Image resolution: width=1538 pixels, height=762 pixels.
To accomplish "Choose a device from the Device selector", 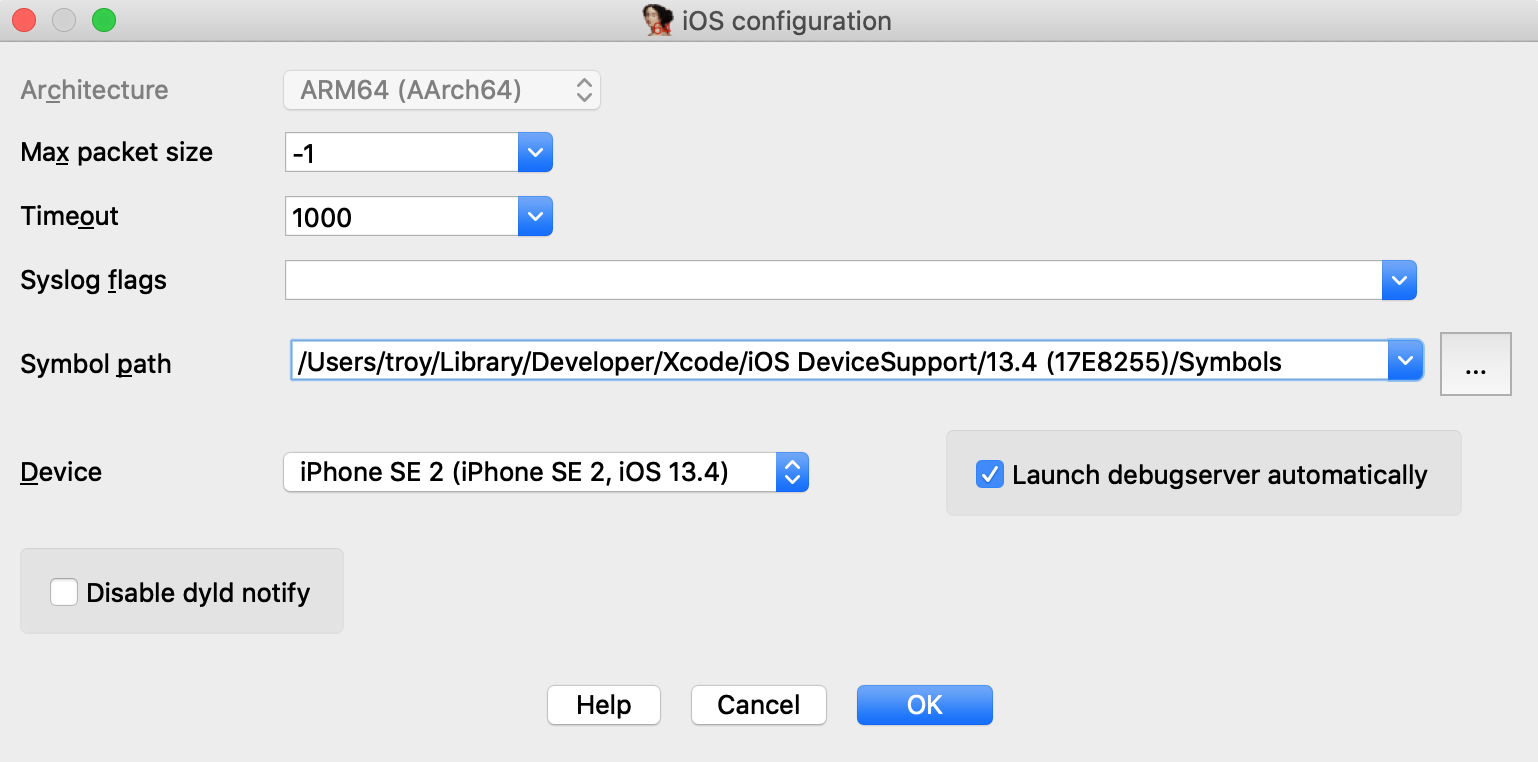I will coord(545,472).
